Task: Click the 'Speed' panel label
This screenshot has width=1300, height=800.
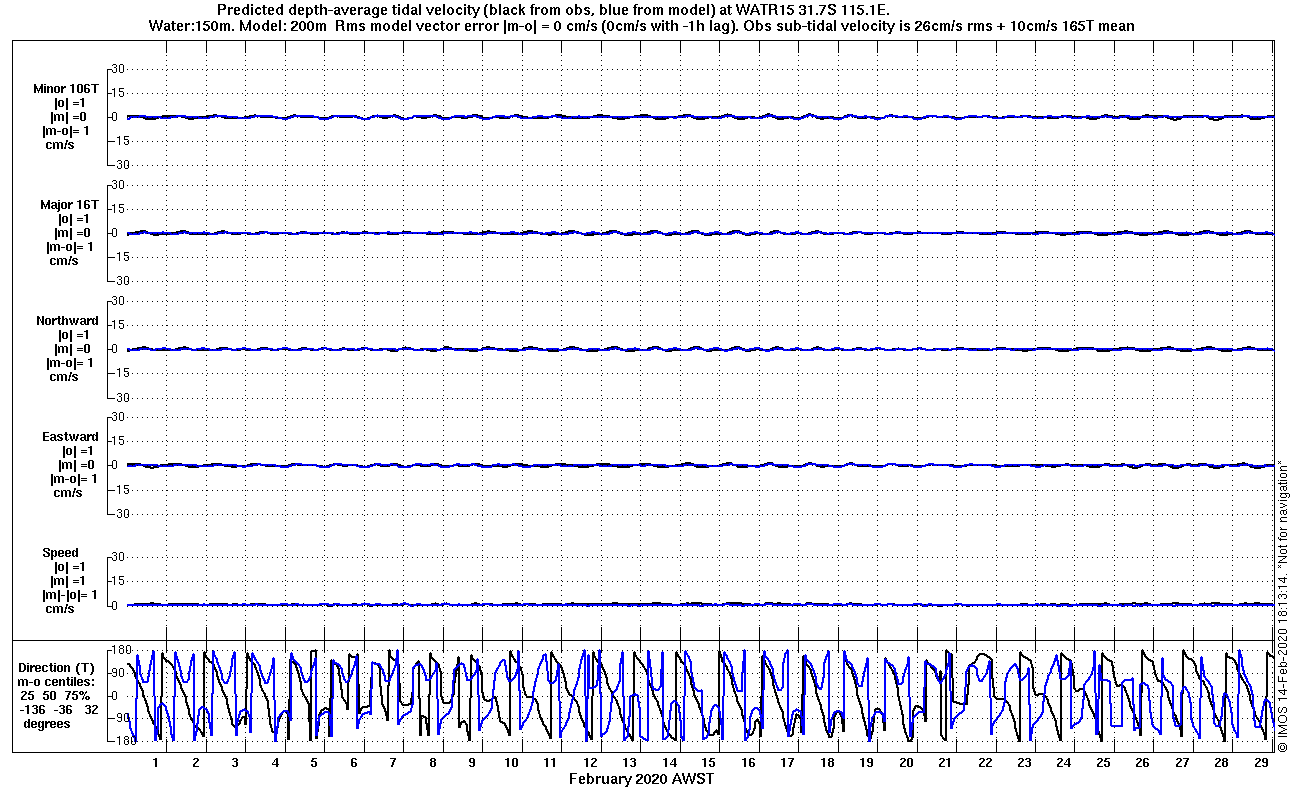Action: pos(60,553)
